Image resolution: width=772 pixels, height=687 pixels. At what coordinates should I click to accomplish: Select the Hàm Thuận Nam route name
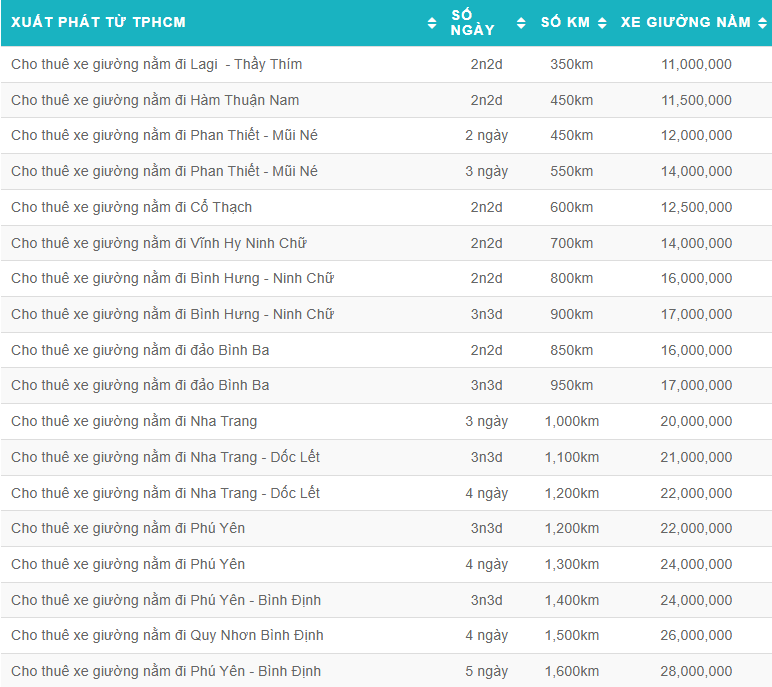(155, 100)
